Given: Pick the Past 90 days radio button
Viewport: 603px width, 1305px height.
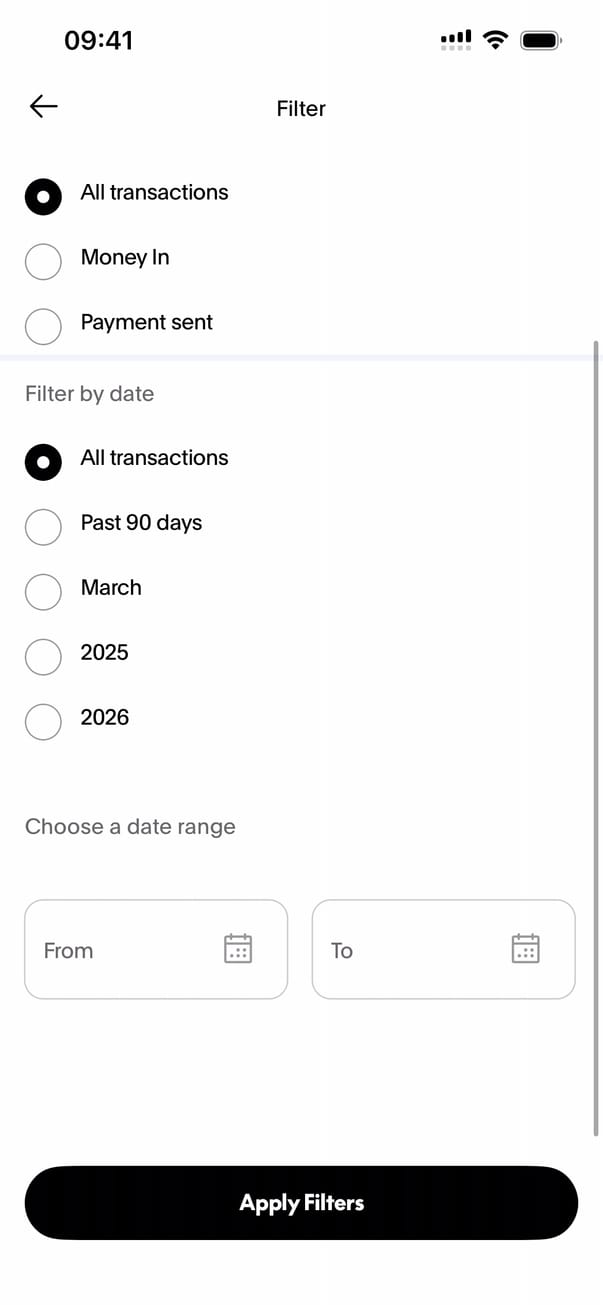Looking at the screenshot, I should pos(43,525).
